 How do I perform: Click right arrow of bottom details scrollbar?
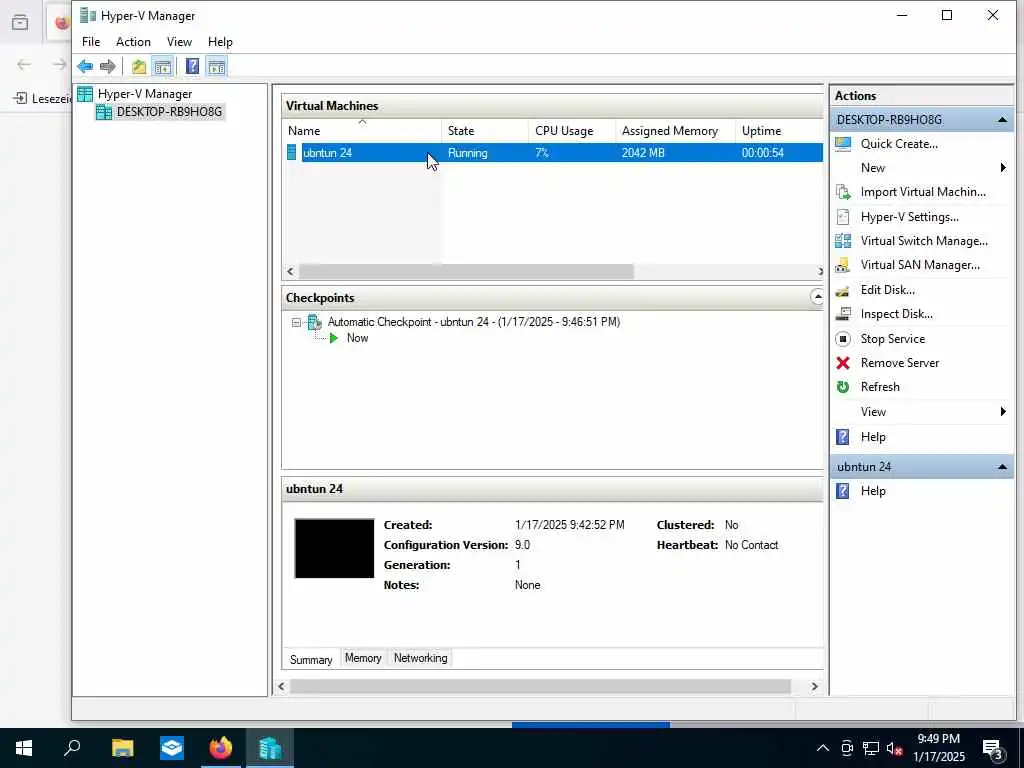click(x=814, y=686)
